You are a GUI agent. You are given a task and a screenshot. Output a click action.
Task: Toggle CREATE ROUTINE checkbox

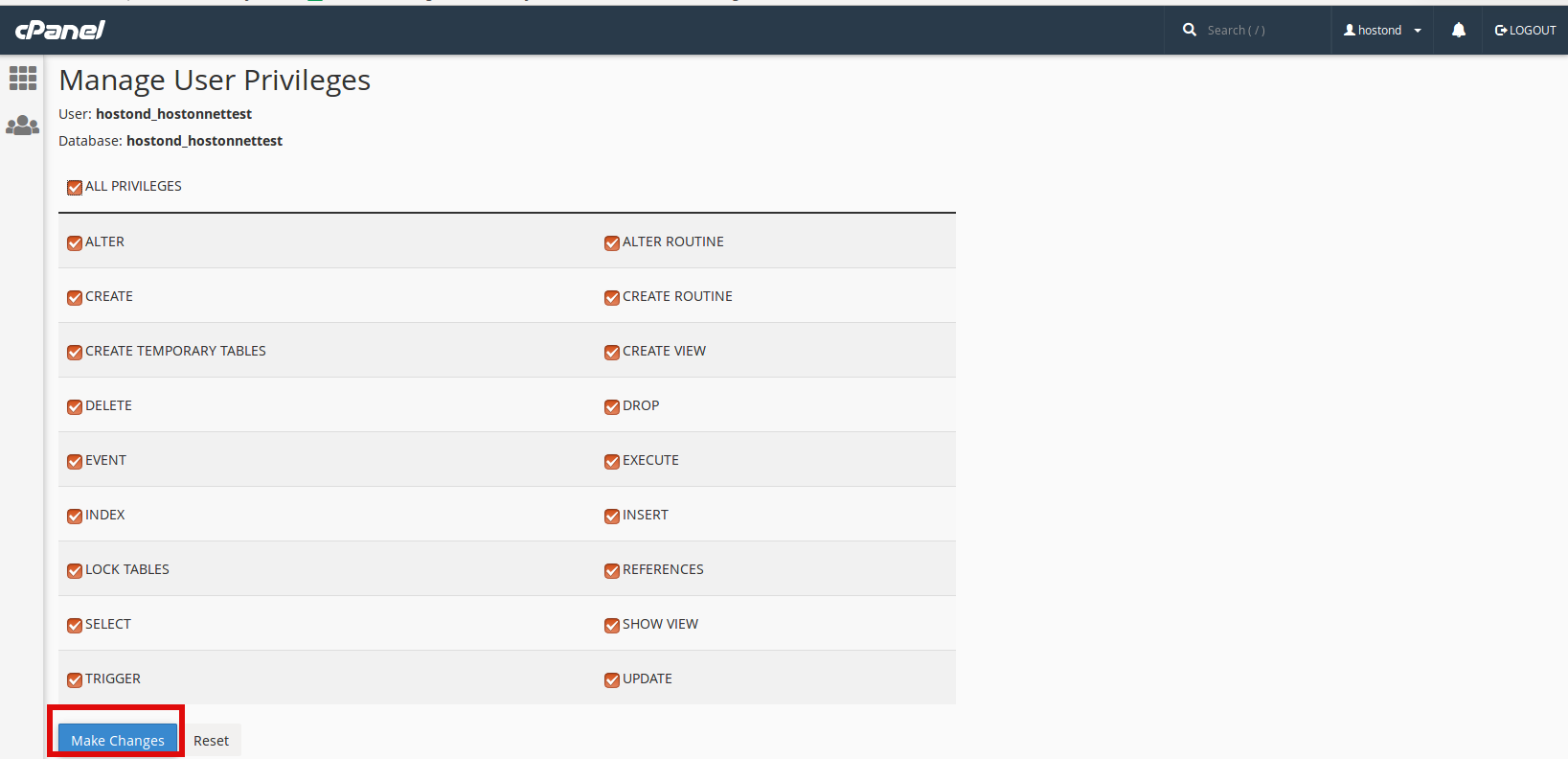point(612,297)
